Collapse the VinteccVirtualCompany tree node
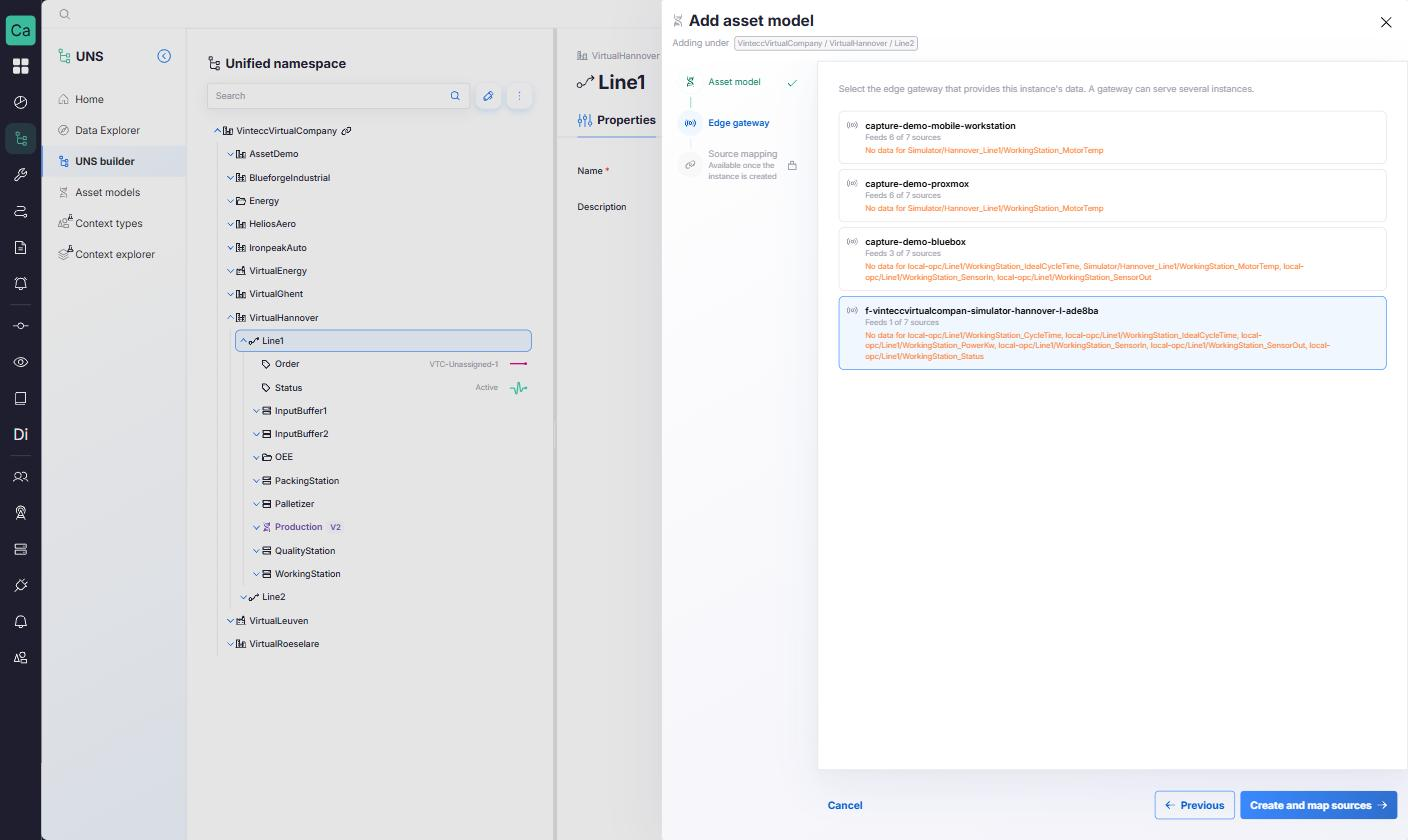 [217, 131]
